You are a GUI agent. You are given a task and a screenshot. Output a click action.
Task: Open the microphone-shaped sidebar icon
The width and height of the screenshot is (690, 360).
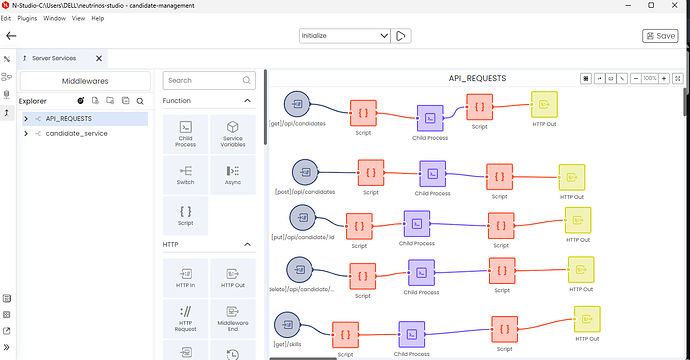7,95
